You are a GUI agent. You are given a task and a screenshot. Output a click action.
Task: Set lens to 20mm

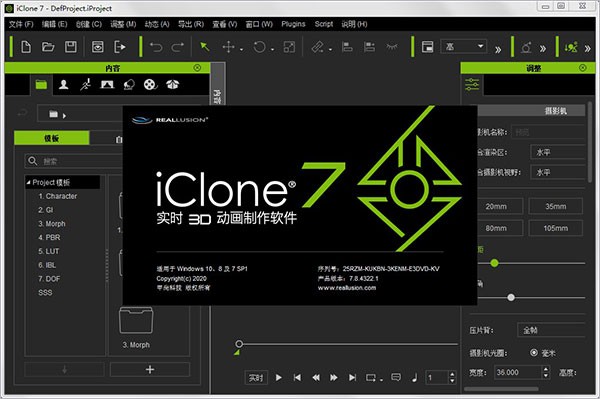496,207
